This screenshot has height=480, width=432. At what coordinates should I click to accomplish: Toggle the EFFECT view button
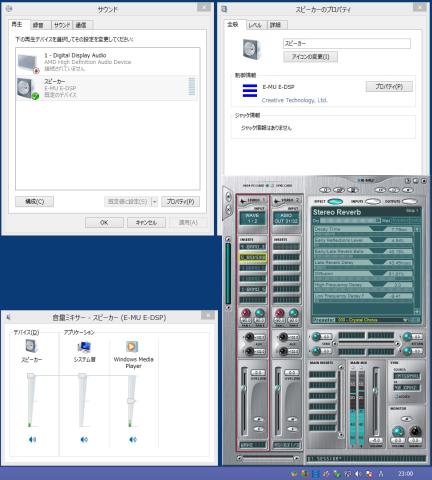click(335, 201)
